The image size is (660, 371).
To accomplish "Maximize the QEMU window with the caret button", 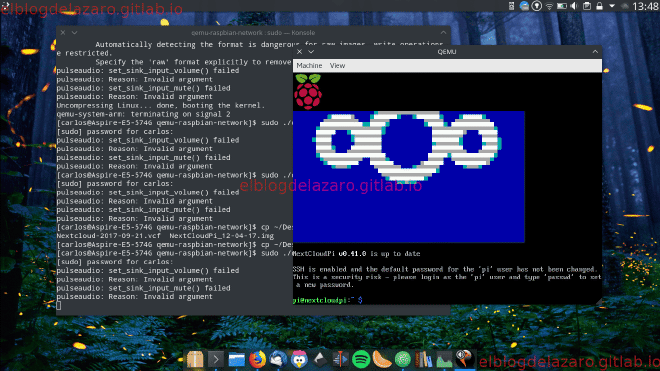I will coord(595,51).
